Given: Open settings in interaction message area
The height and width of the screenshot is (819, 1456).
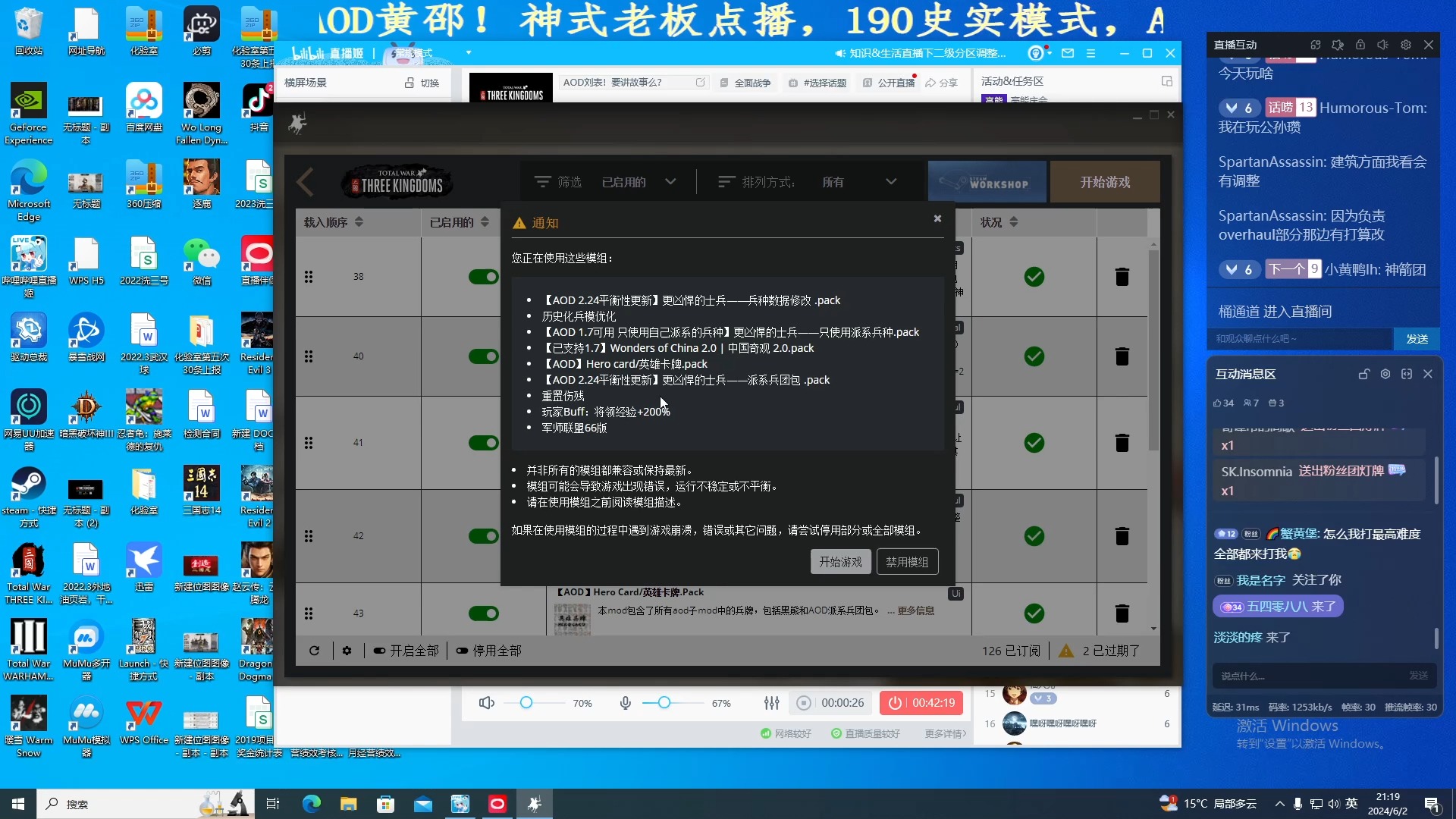Looking at the screenshot, I should (x=1385, y=374).
